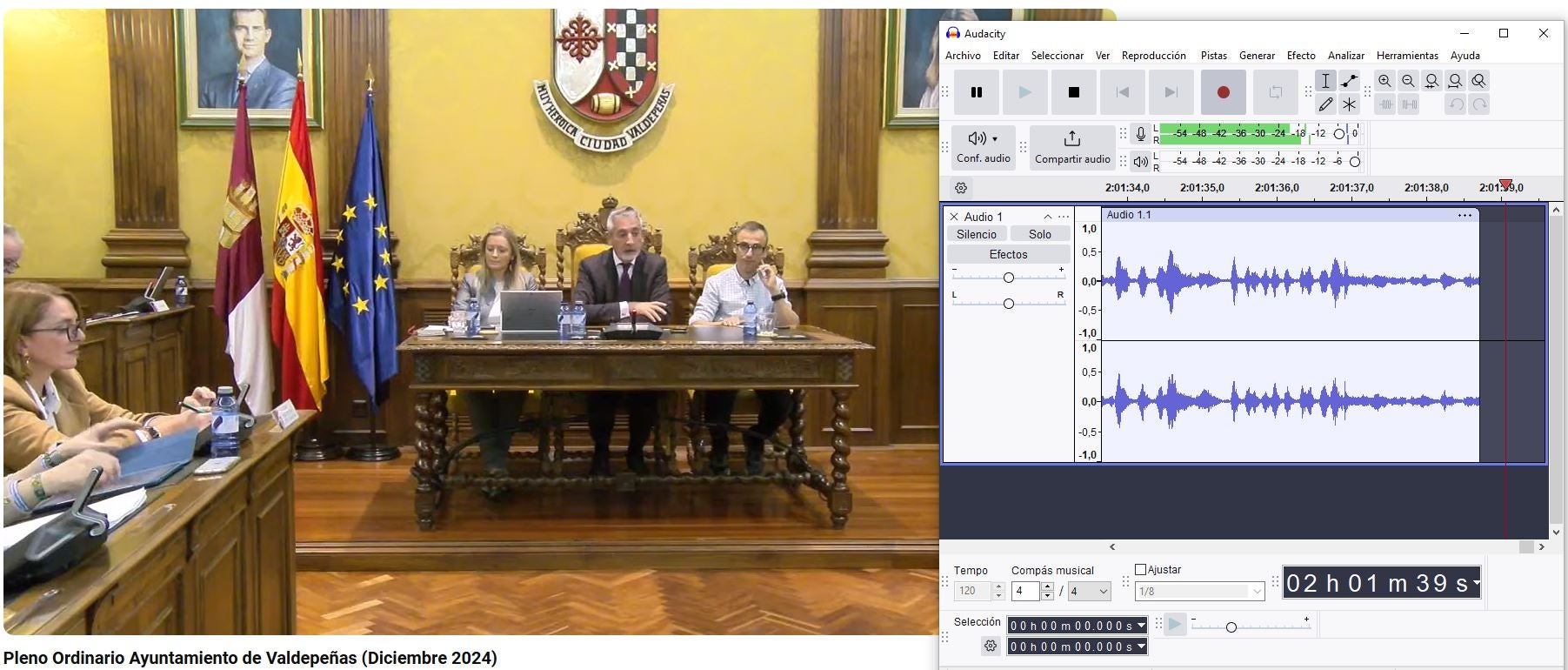1568x670 pixels.
Task: Open the Pistas menu
Action: point(1214,56)
